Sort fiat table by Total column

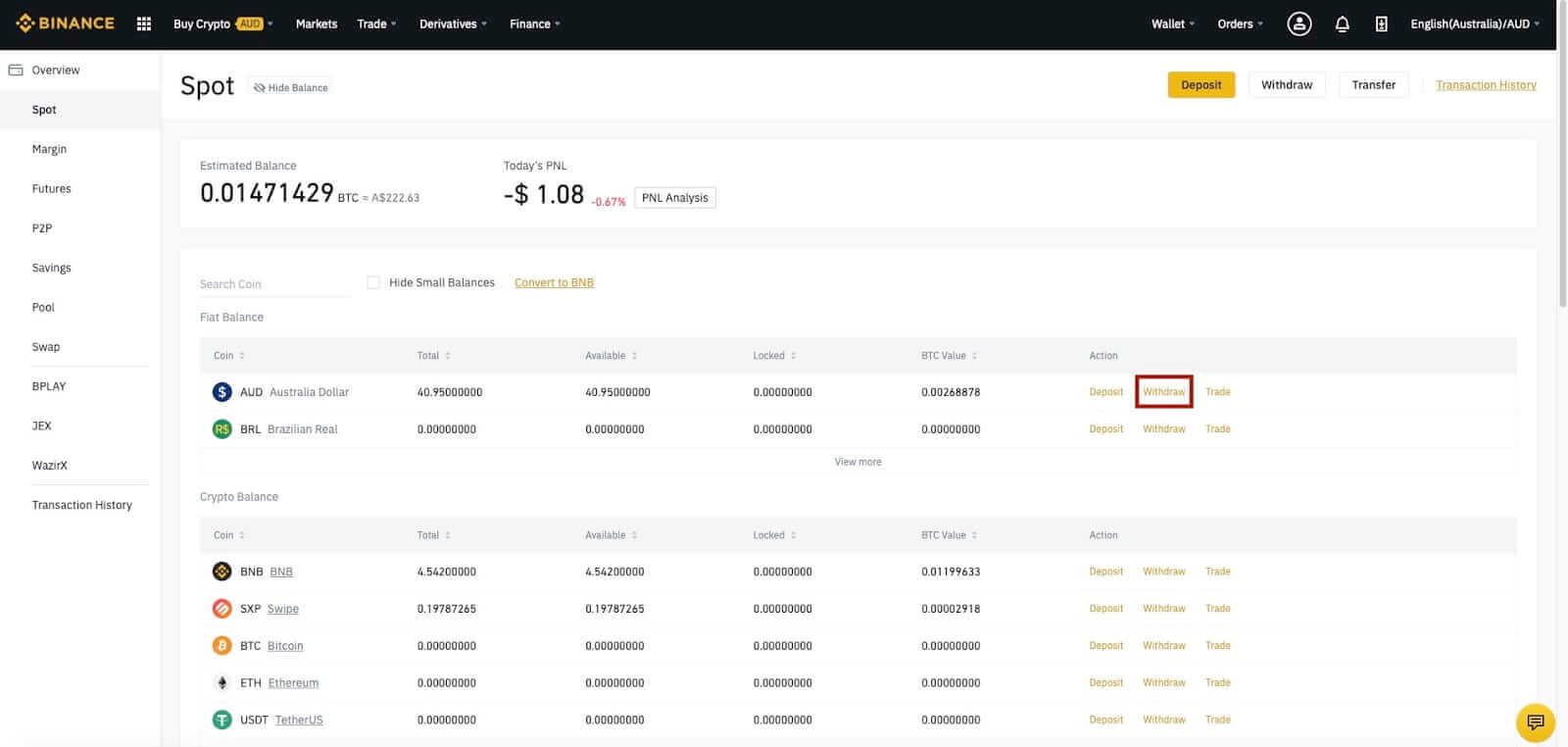click(x=434, y=356)
